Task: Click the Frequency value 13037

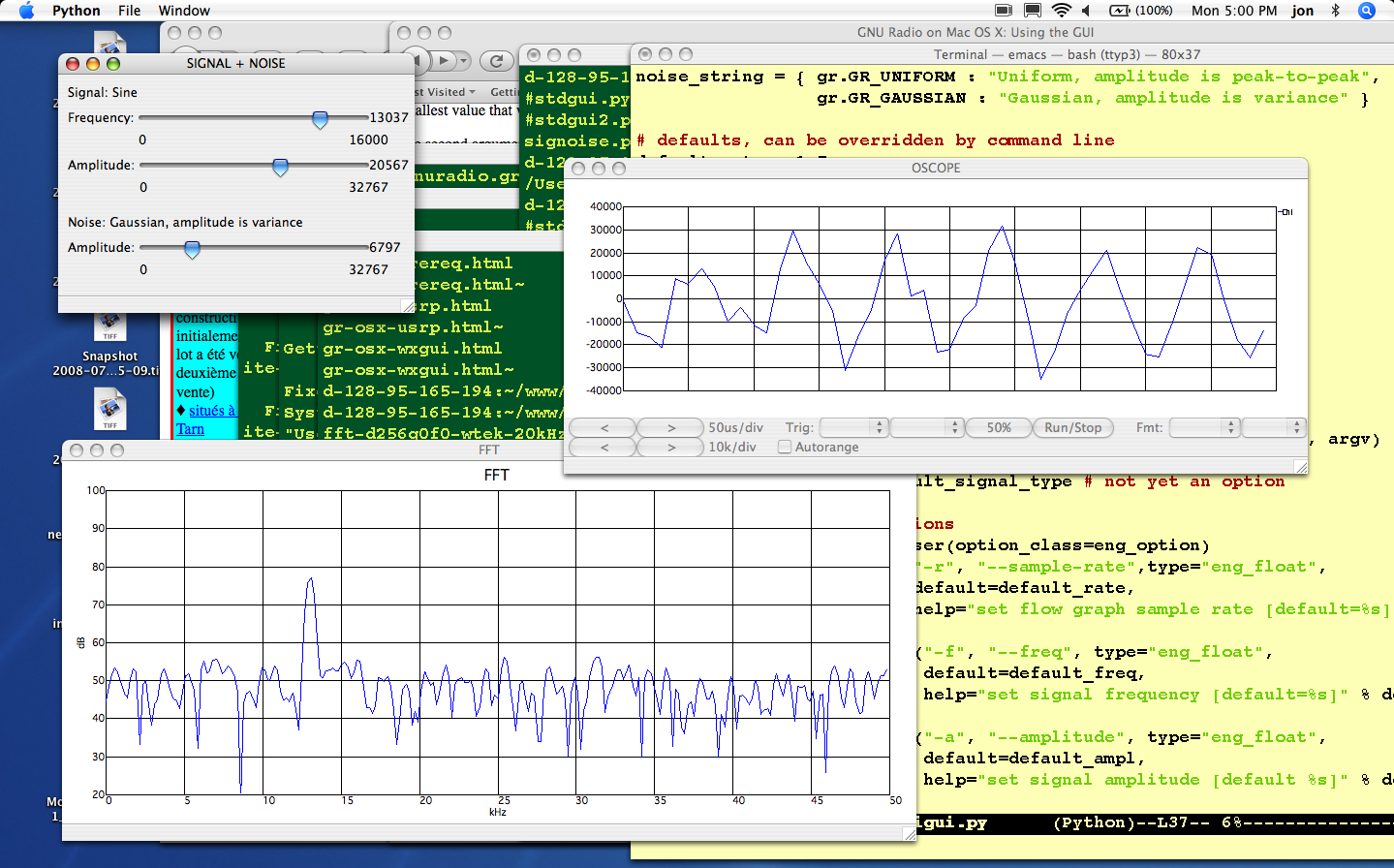Action: coord(388,117)
